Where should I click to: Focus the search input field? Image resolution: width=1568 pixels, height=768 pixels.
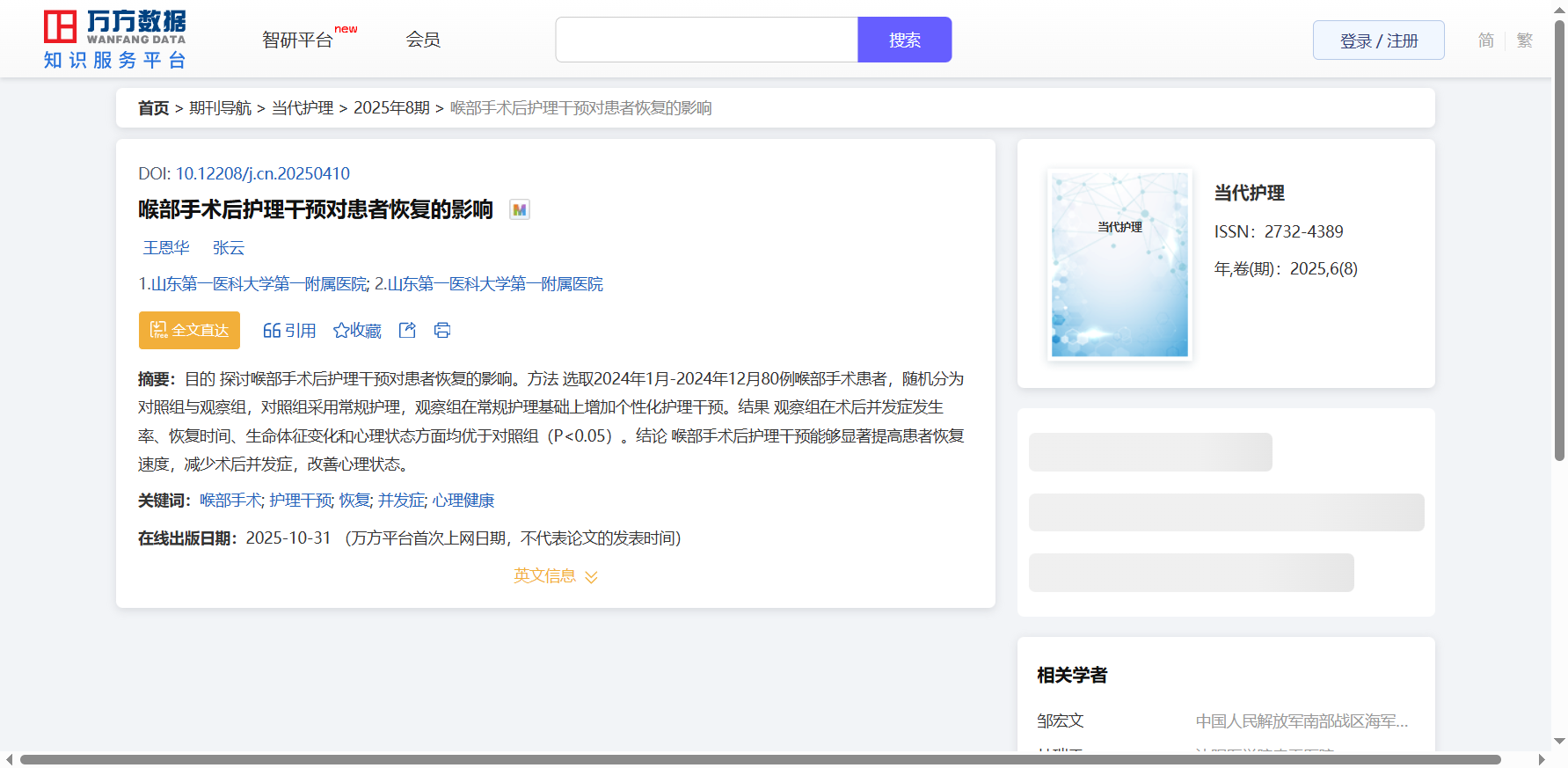(706, 40)
